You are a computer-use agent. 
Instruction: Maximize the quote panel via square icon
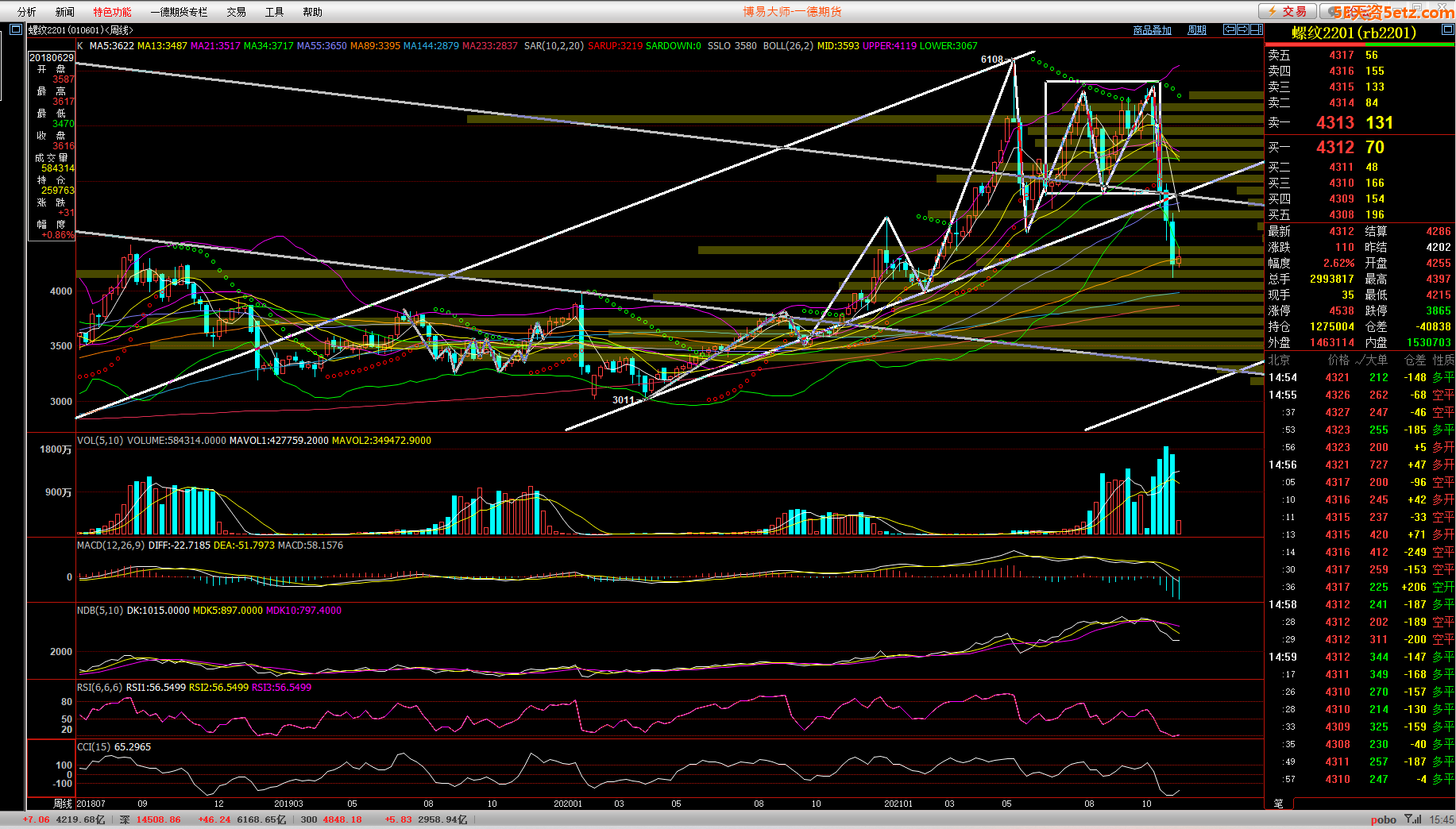point(1447,29)
